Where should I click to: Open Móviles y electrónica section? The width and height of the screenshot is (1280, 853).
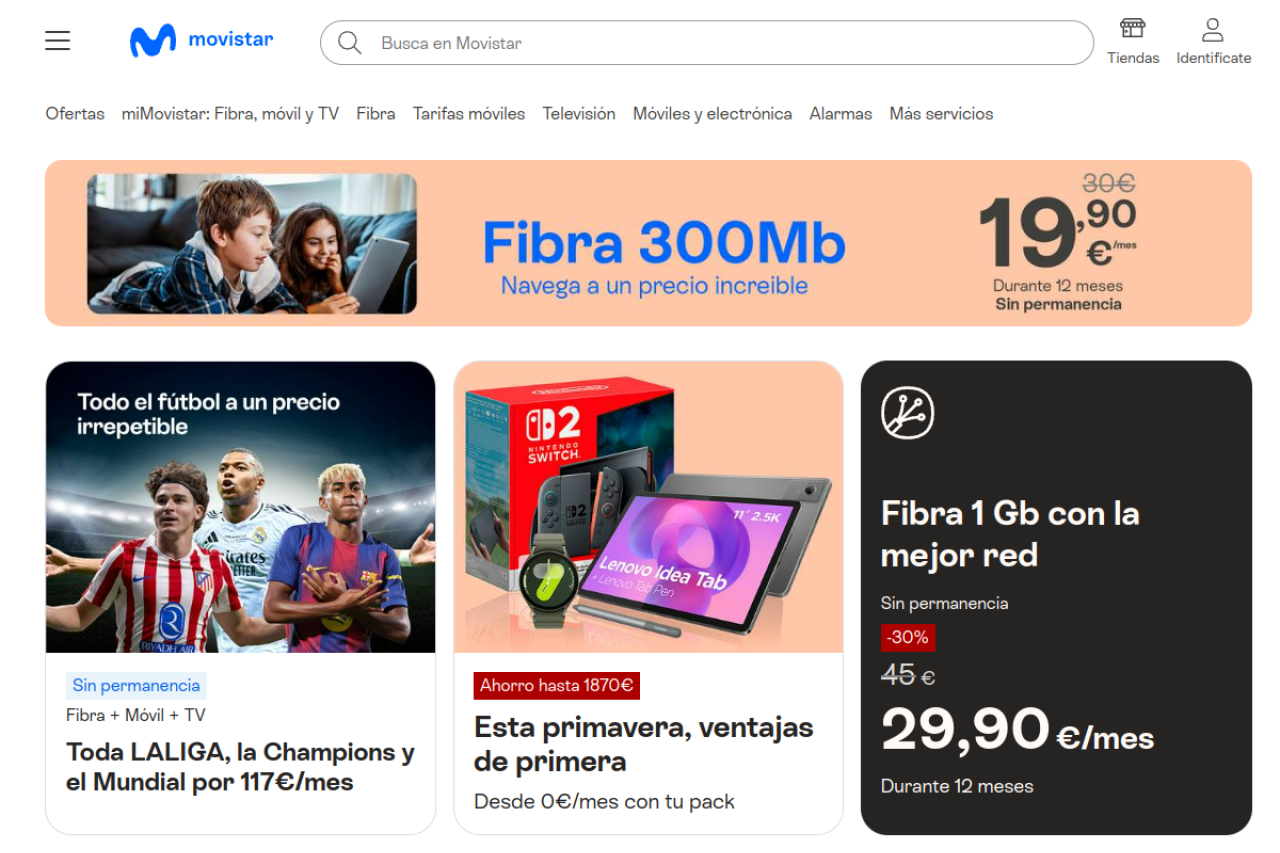[x=712, y=114]
